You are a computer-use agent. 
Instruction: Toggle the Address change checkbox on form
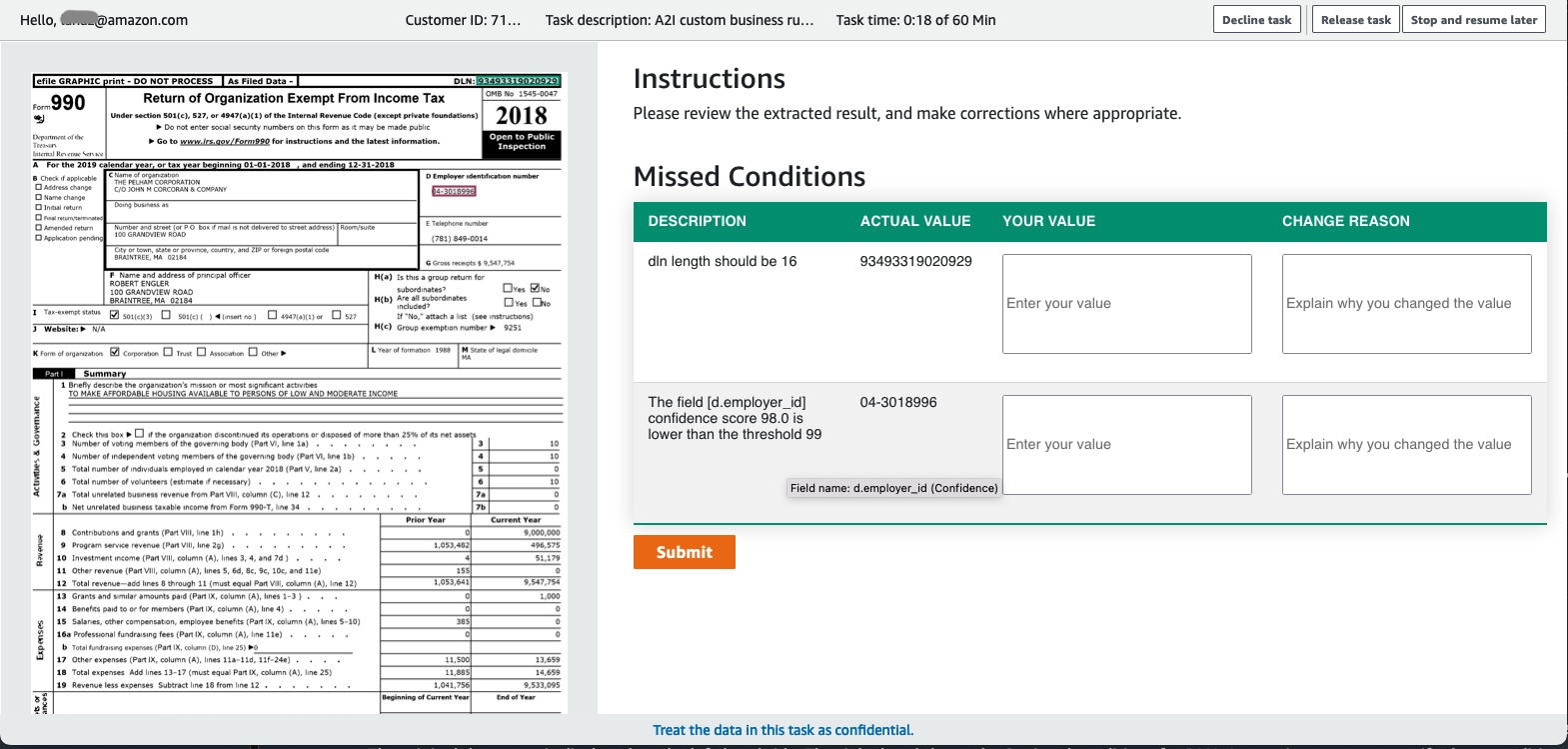(x=38, y=187)
